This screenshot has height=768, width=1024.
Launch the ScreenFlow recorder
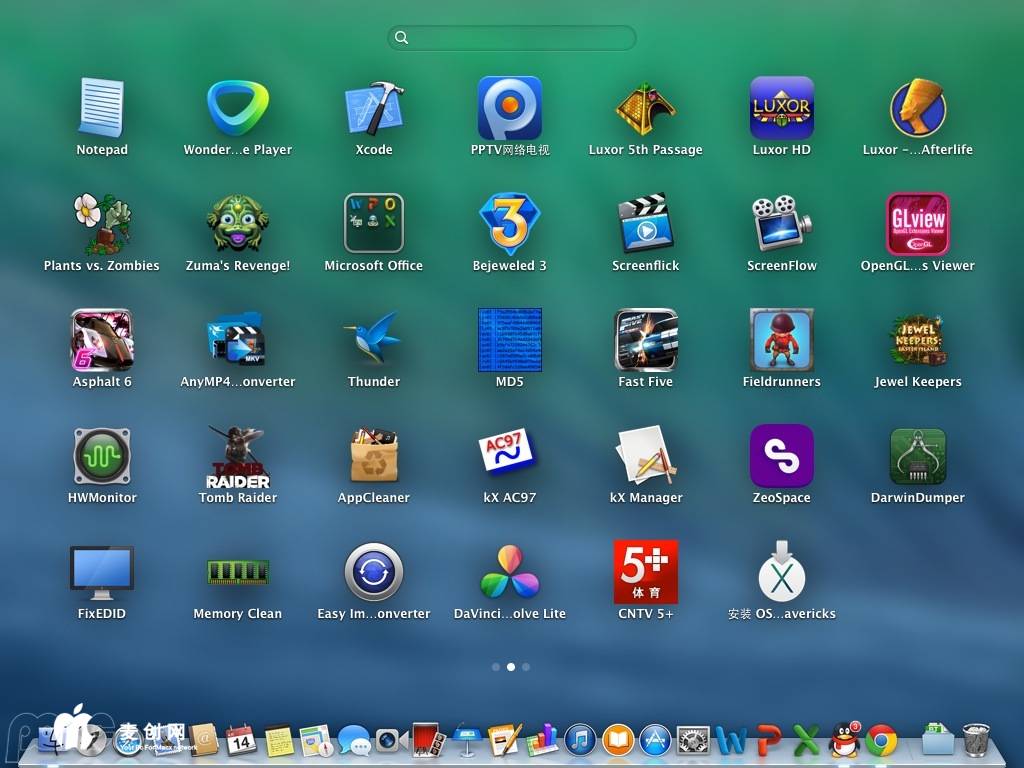[782, 225]
